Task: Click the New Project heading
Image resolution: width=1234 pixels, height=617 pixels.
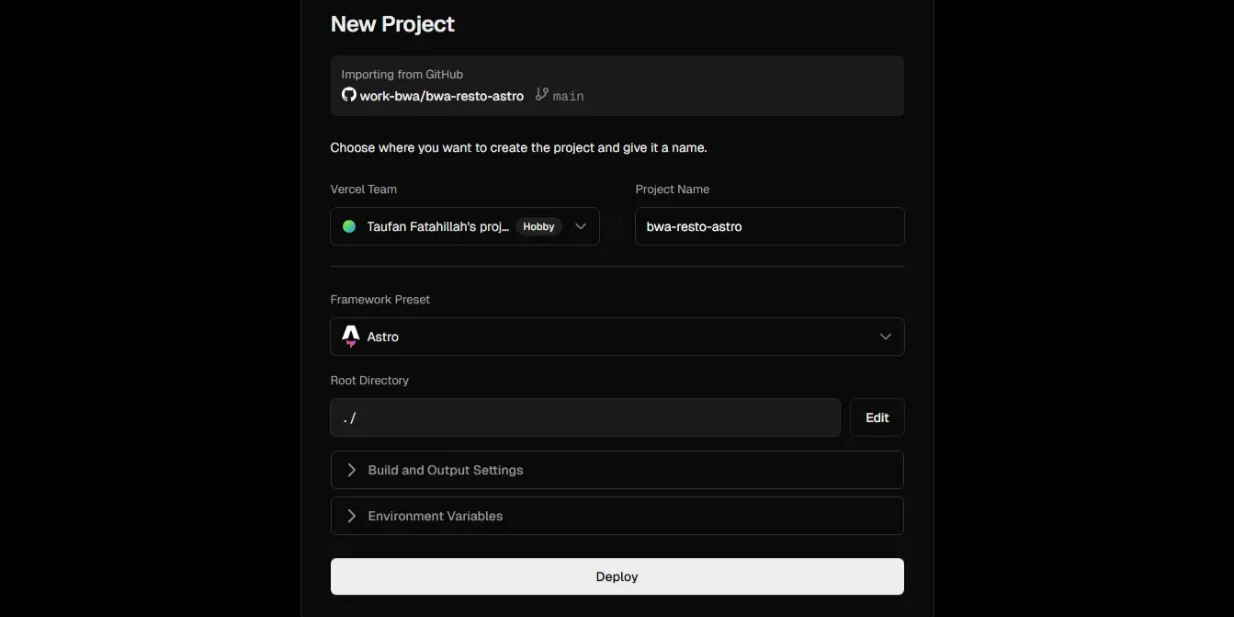Action: tap(392, 23)
